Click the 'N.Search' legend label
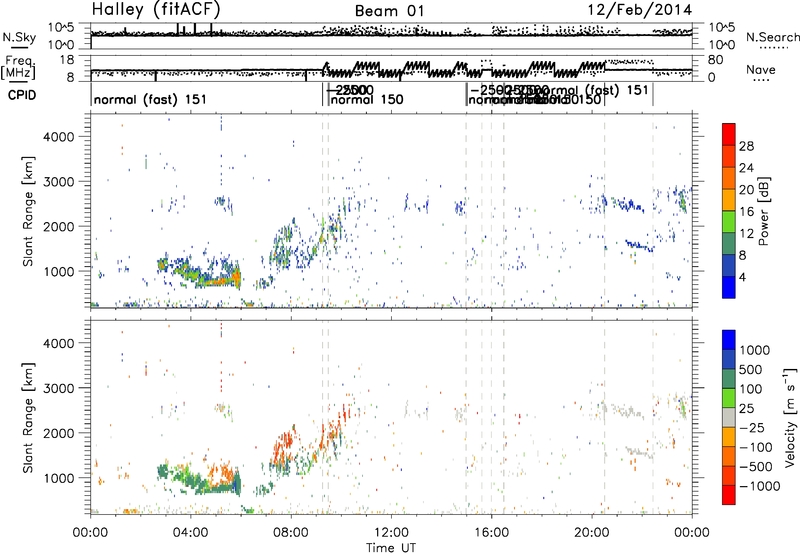Viewport: 800px width, 554px height. point(773,37)
